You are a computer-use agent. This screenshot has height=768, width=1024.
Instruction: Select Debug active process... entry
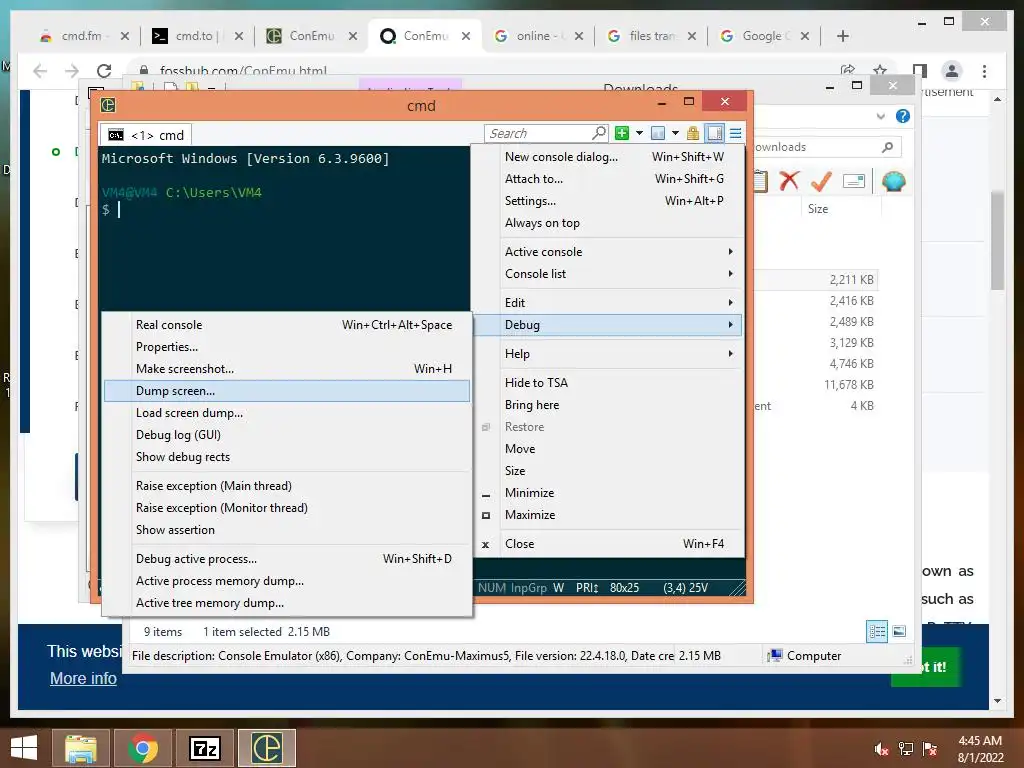[x=287, y=558]
